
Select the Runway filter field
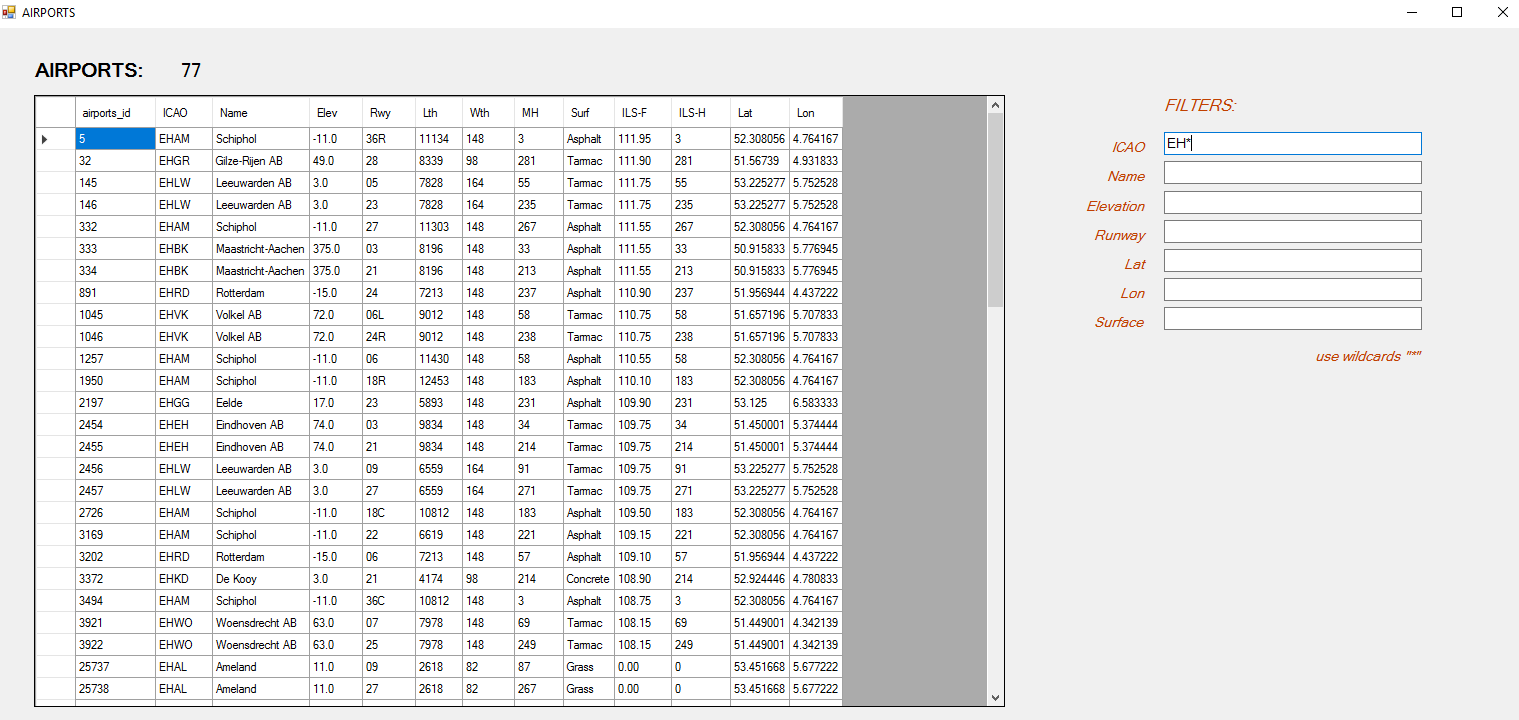tap(1292, 231)
